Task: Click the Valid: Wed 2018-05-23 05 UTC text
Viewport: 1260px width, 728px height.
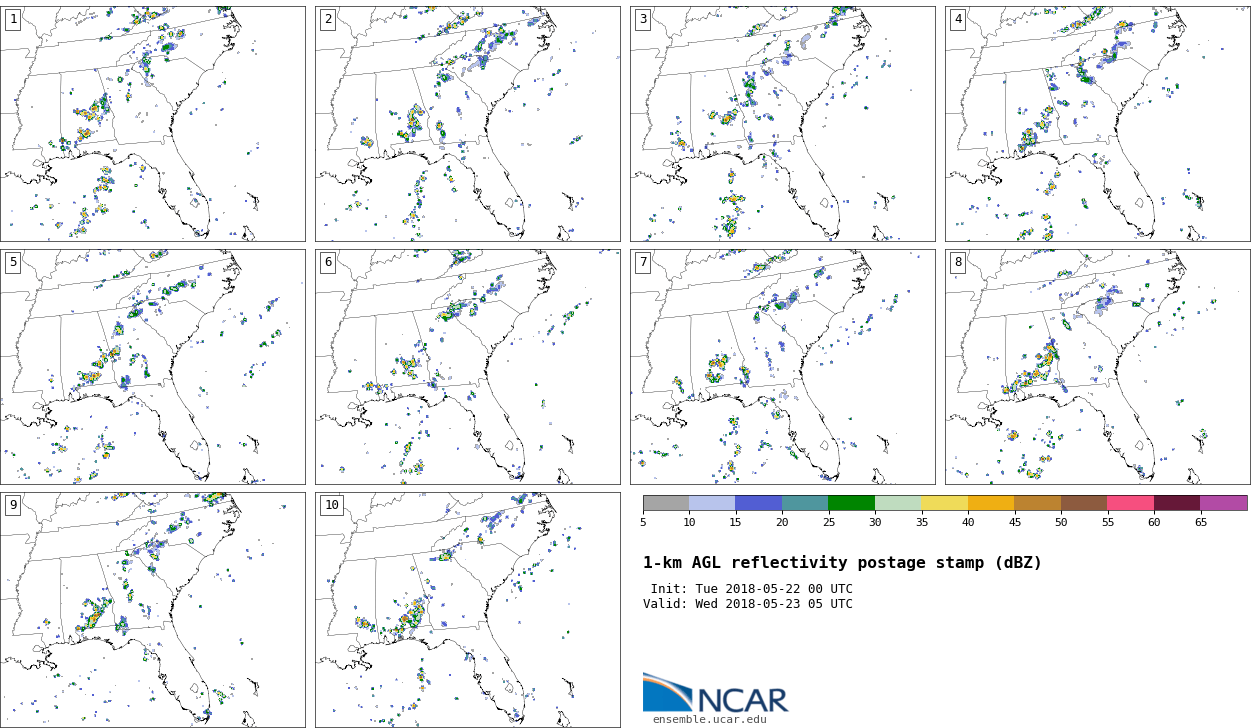Action: click(x=748, y=604)
